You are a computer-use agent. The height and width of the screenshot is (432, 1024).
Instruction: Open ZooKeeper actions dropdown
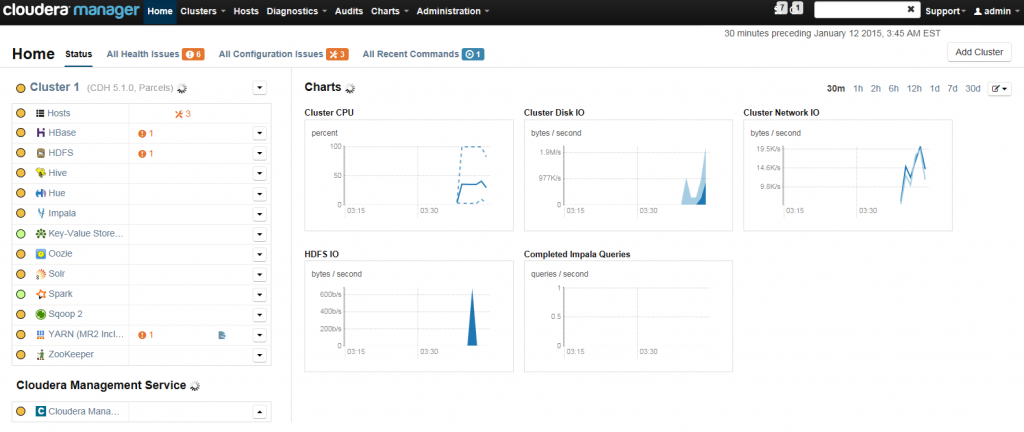pyautogui.click(x=259, y=355)
